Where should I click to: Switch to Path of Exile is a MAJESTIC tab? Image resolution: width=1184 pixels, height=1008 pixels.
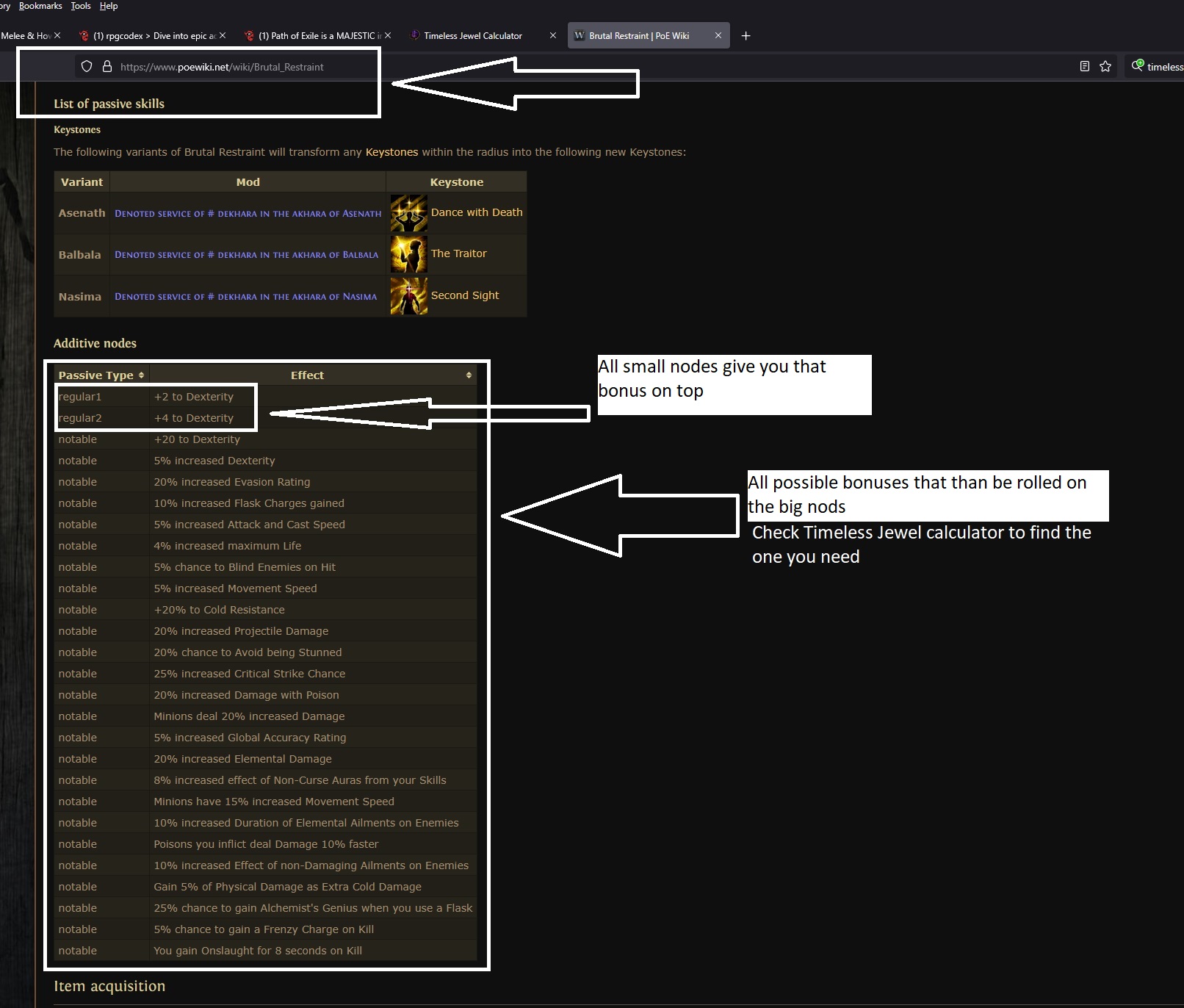pos(320,35)
